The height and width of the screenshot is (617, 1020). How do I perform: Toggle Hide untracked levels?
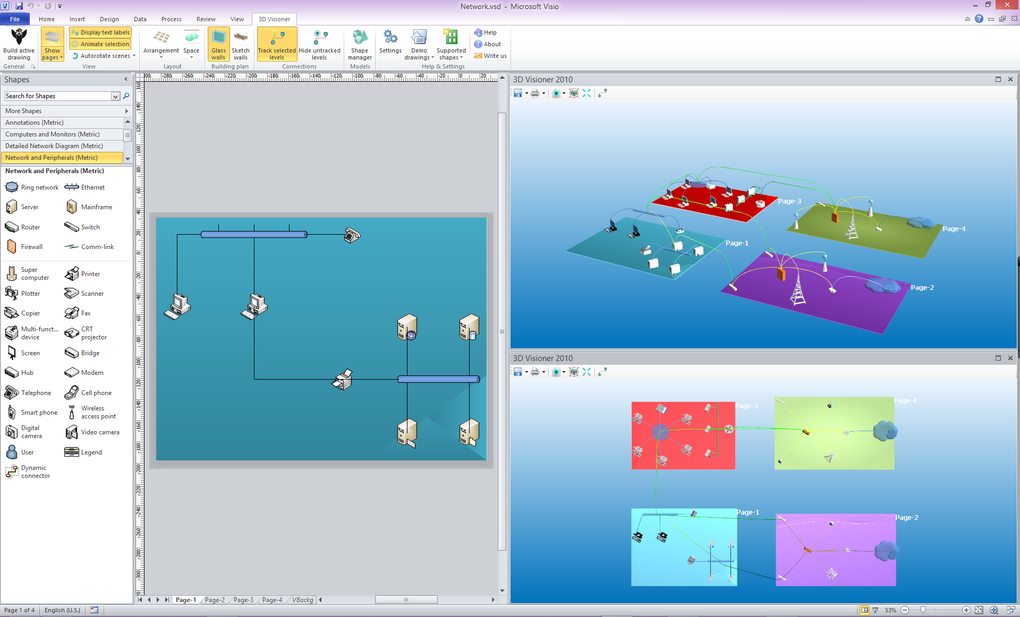pos(319,44)
